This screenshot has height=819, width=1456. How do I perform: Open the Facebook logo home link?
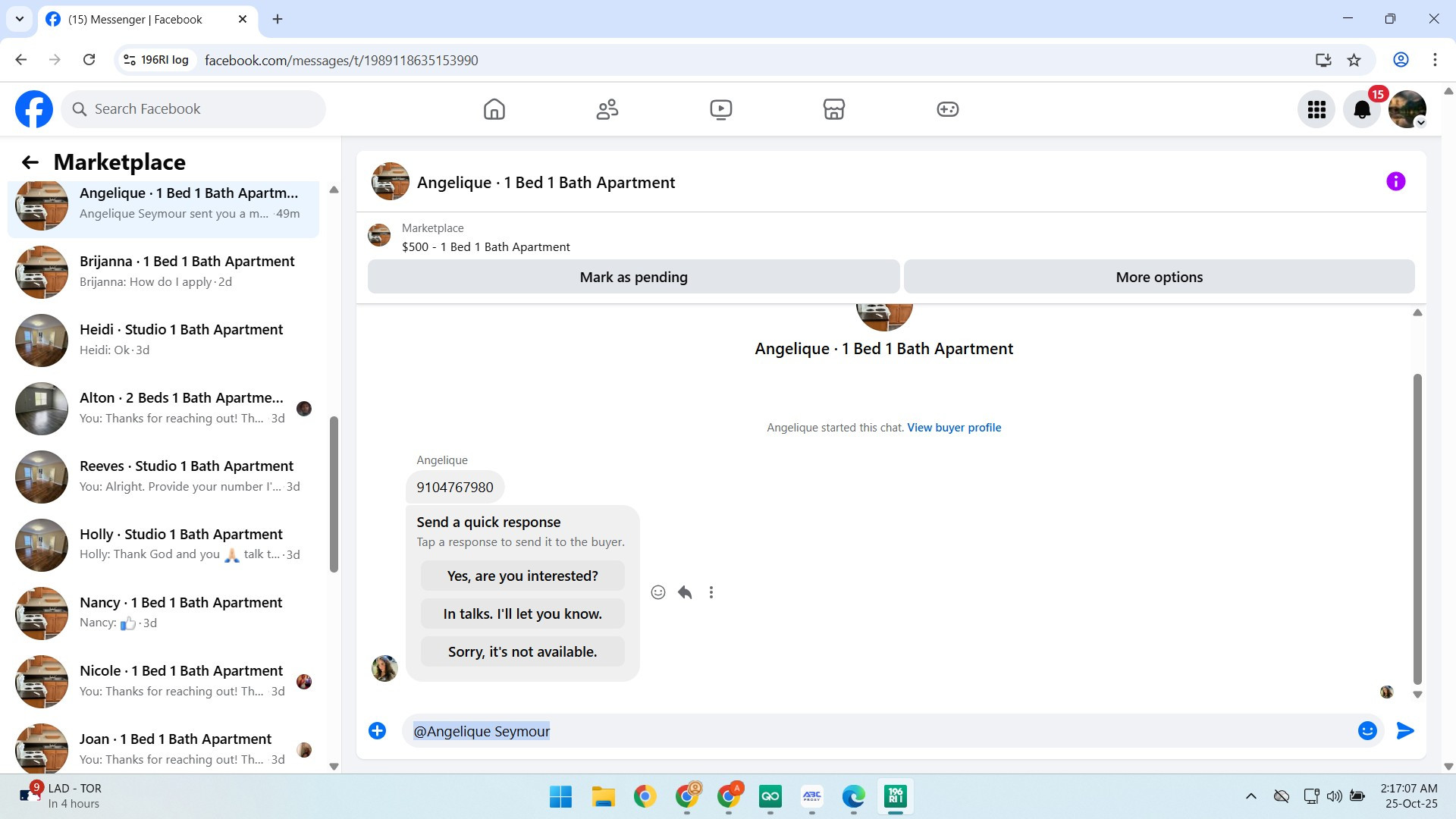coord(34,109)
